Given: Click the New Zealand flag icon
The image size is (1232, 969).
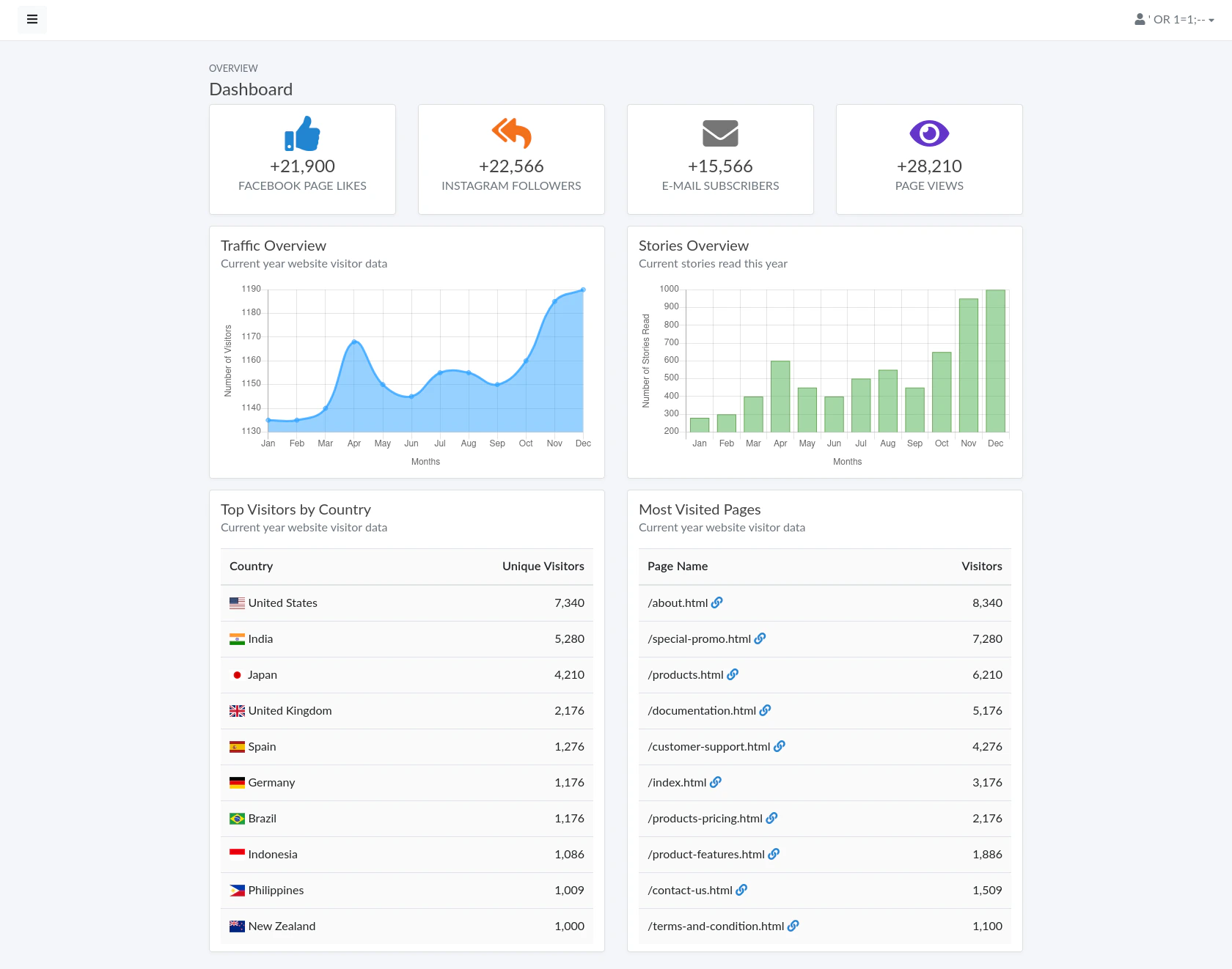Looking at the screenshot, I should coord(237,926).
